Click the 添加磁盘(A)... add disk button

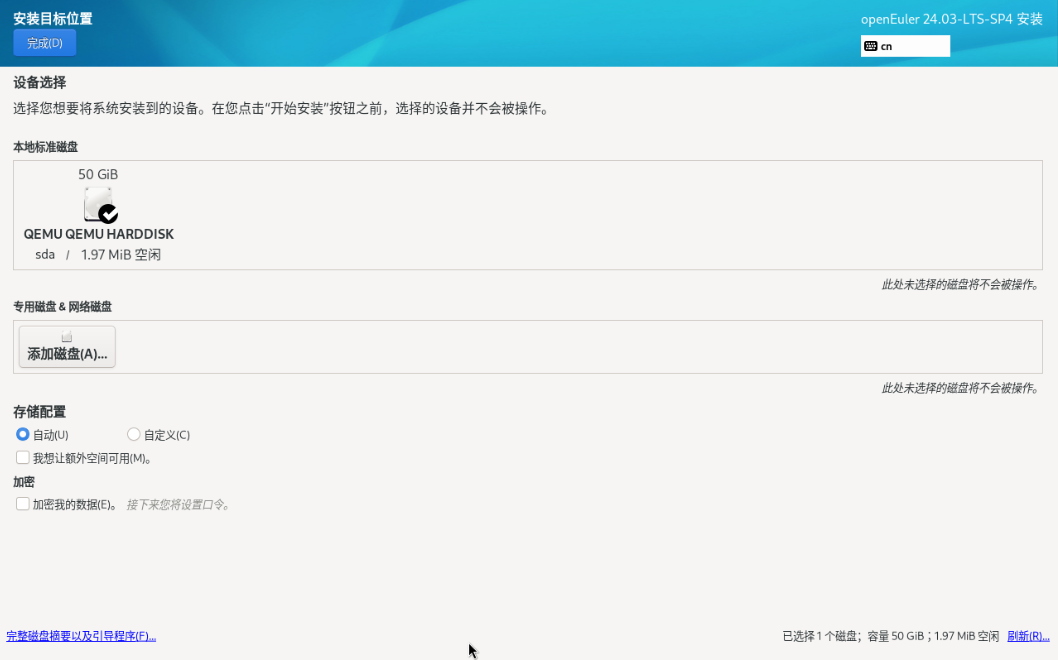pos(67,347)
